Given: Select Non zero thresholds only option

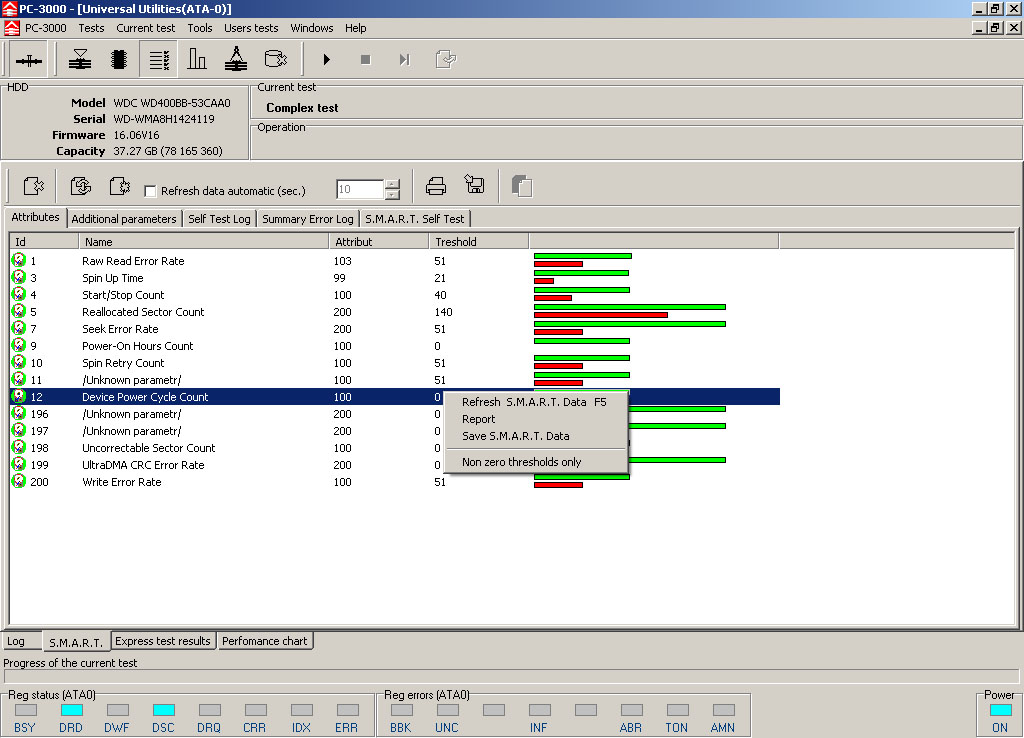Looking at the screenshot, I should pos(521,462).
